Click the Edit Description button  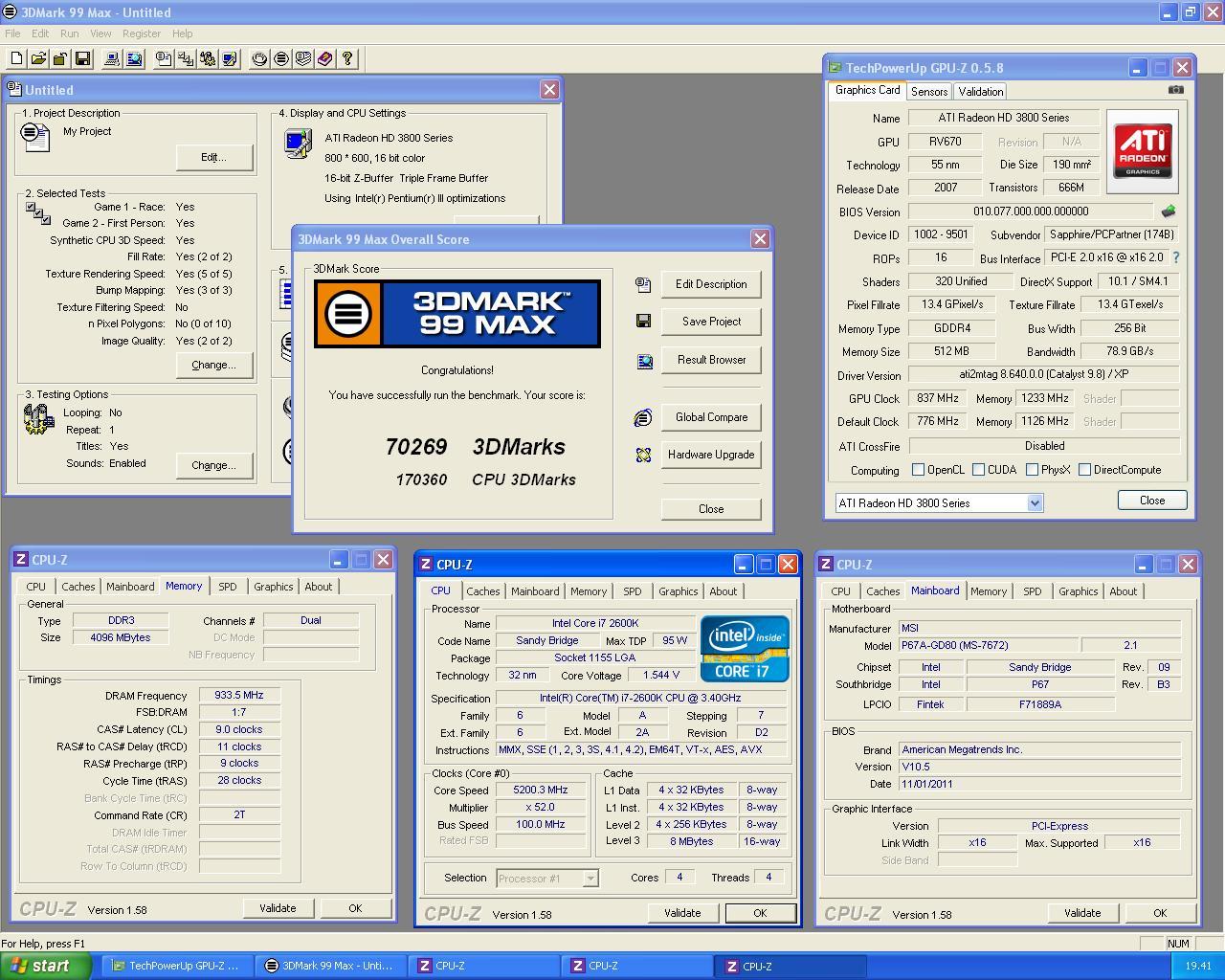(711, 284)
